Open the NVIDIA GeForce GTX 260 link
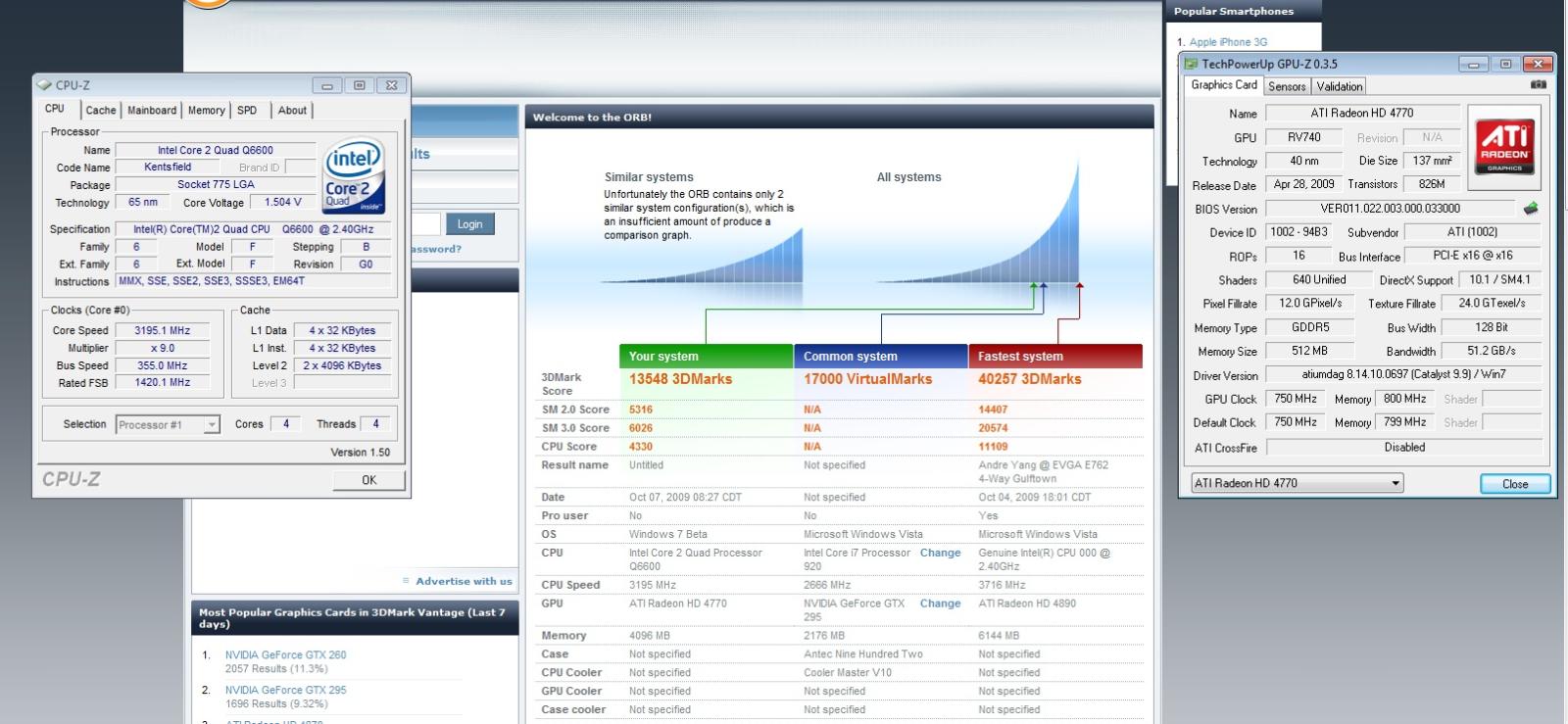 click(x=285, y=654)
